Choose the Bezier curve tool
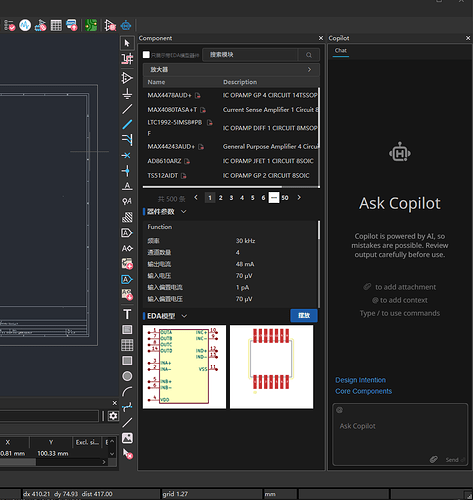The image size is (473, 500). click(127, 407)
